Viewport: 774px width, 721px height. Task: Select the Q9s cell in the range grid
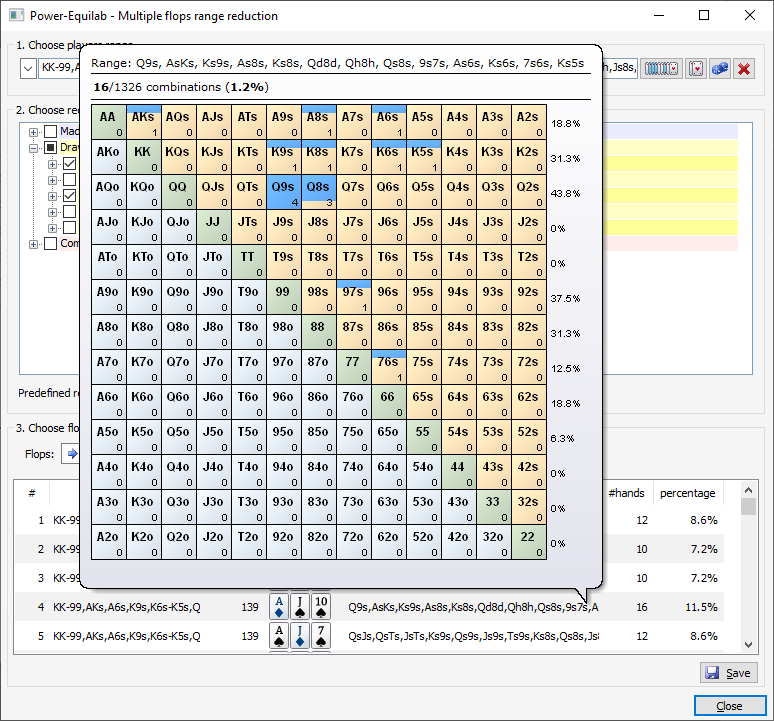284,192
